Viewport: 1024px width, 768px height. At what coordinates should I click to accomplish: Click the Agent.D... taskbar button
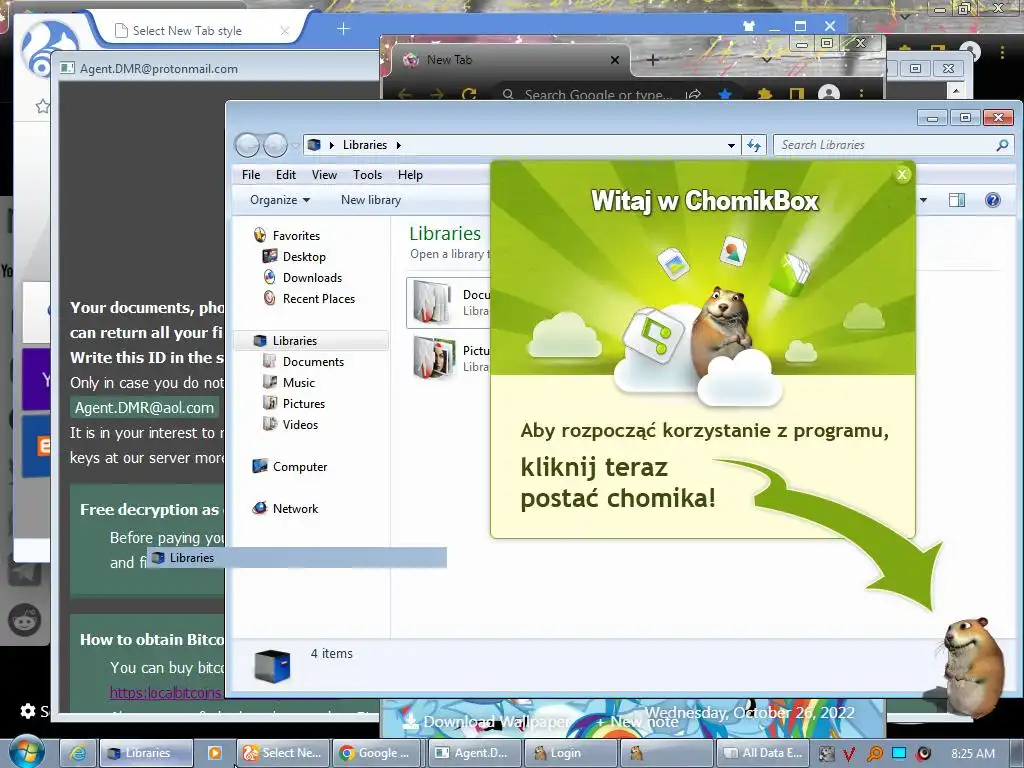pyautogui.click(x=473, y=753)
